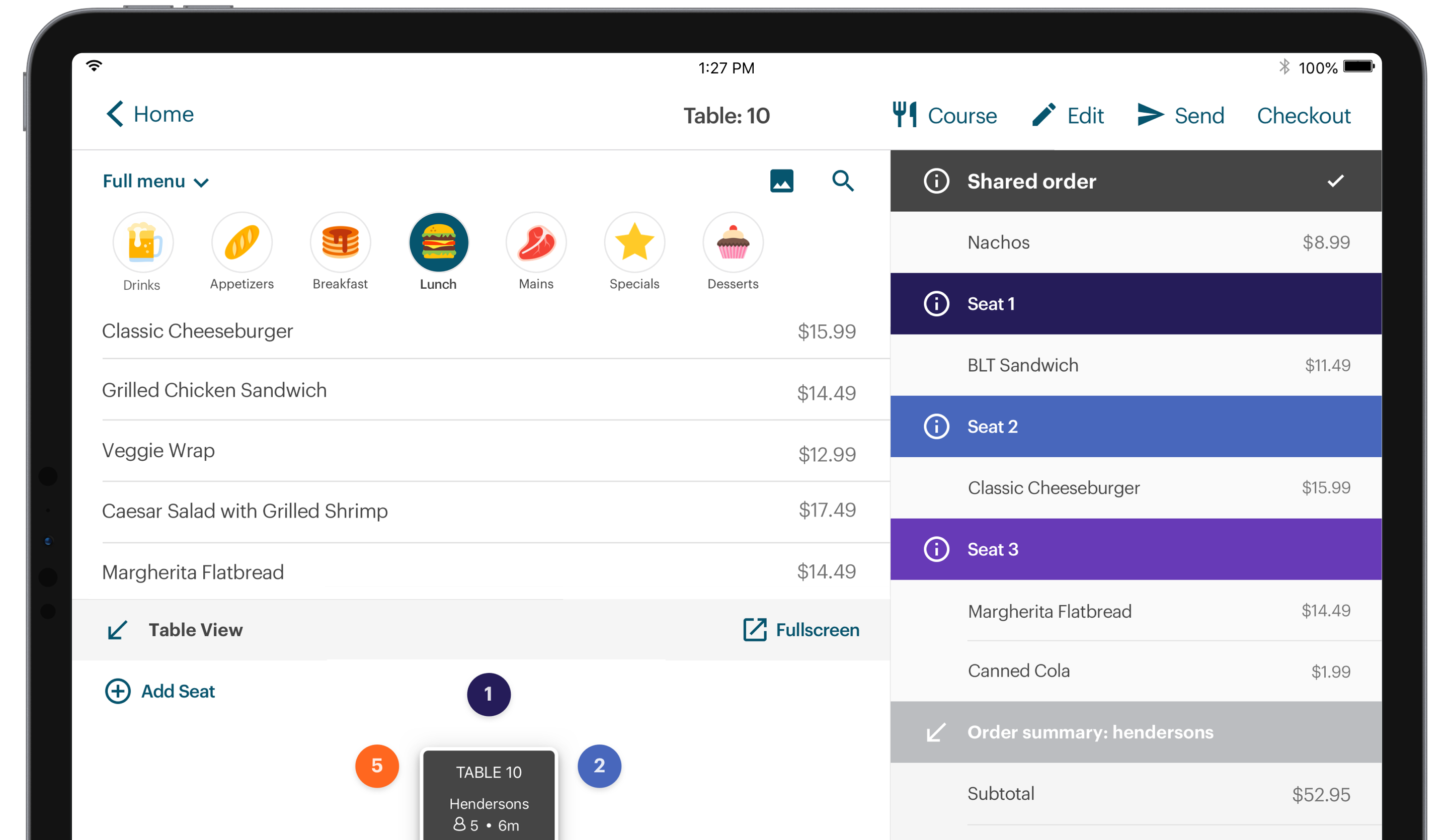
Task: Go back using the Home chevron
Action: [115, 114]
